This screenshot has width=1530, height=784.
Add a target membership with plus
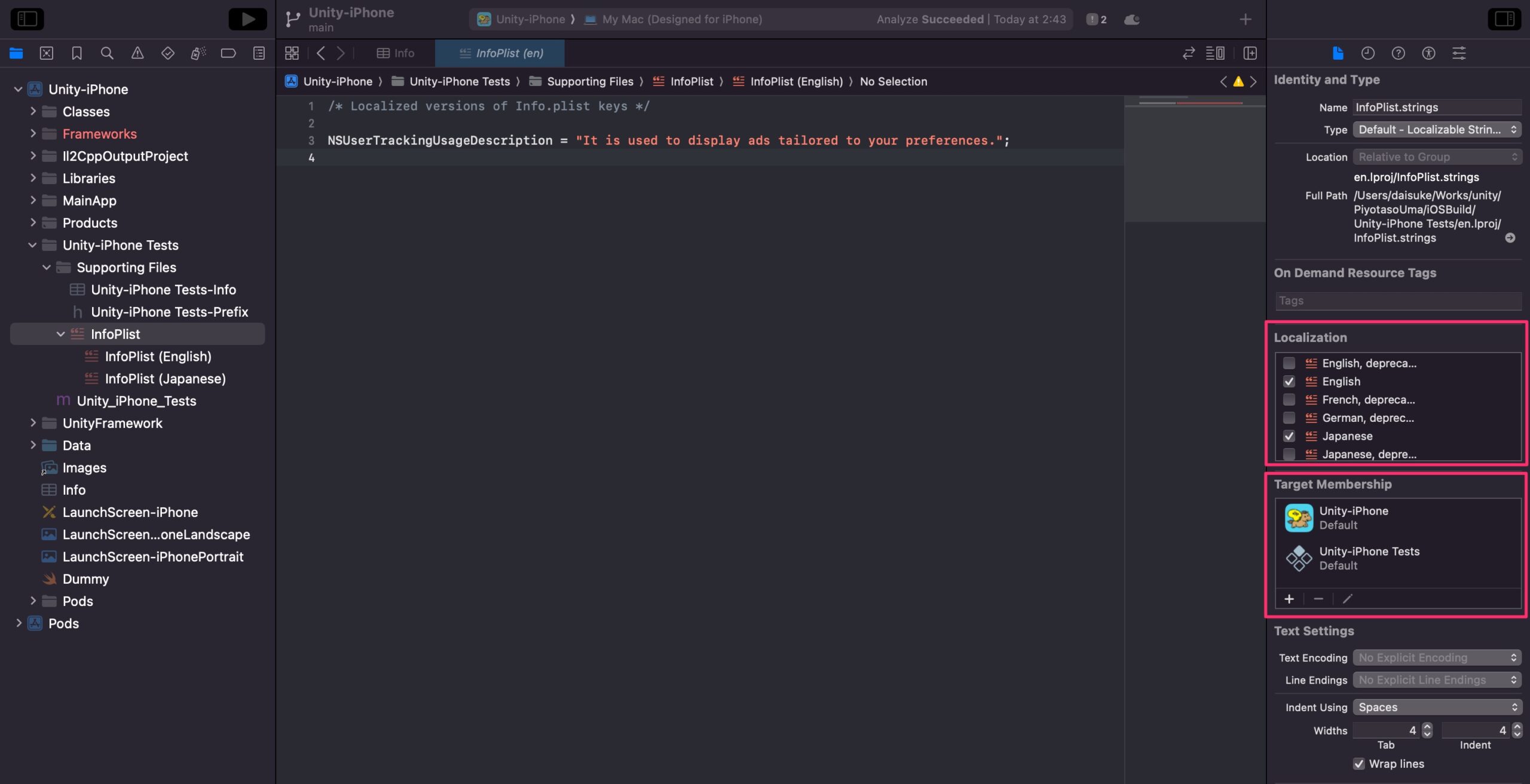point(1289,599)
